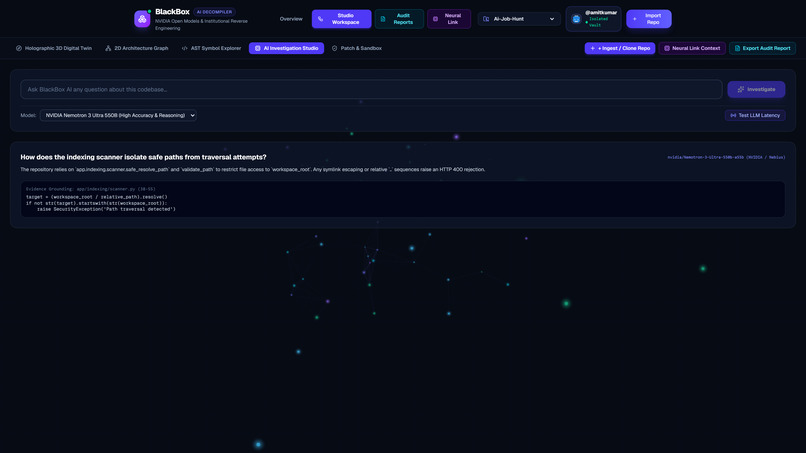Image resolution: width=806 pixels, height=453 pixels.
Task: Select the AI Investigation Studio tab
Action: coord(286,48)
